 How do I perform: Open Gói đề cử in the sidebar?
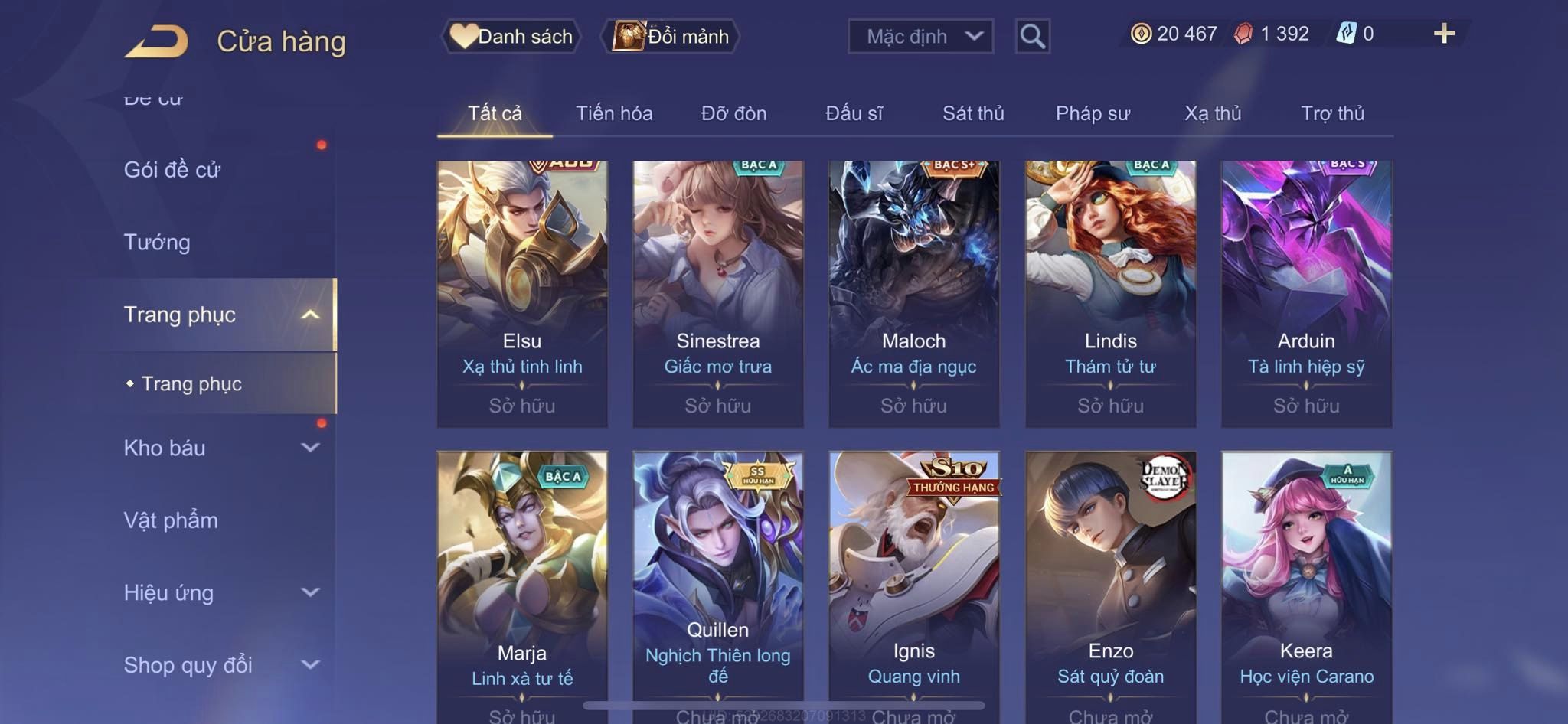click(172, 170)
